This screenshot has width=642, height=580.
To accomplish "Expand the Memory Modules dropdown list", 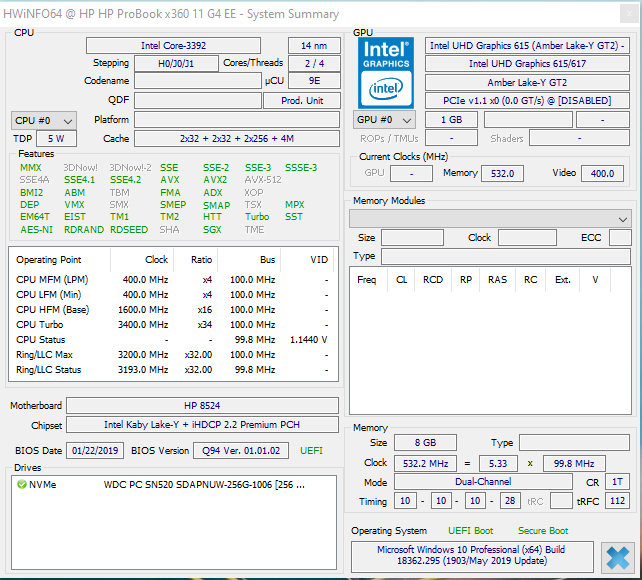I will (490, 218).
